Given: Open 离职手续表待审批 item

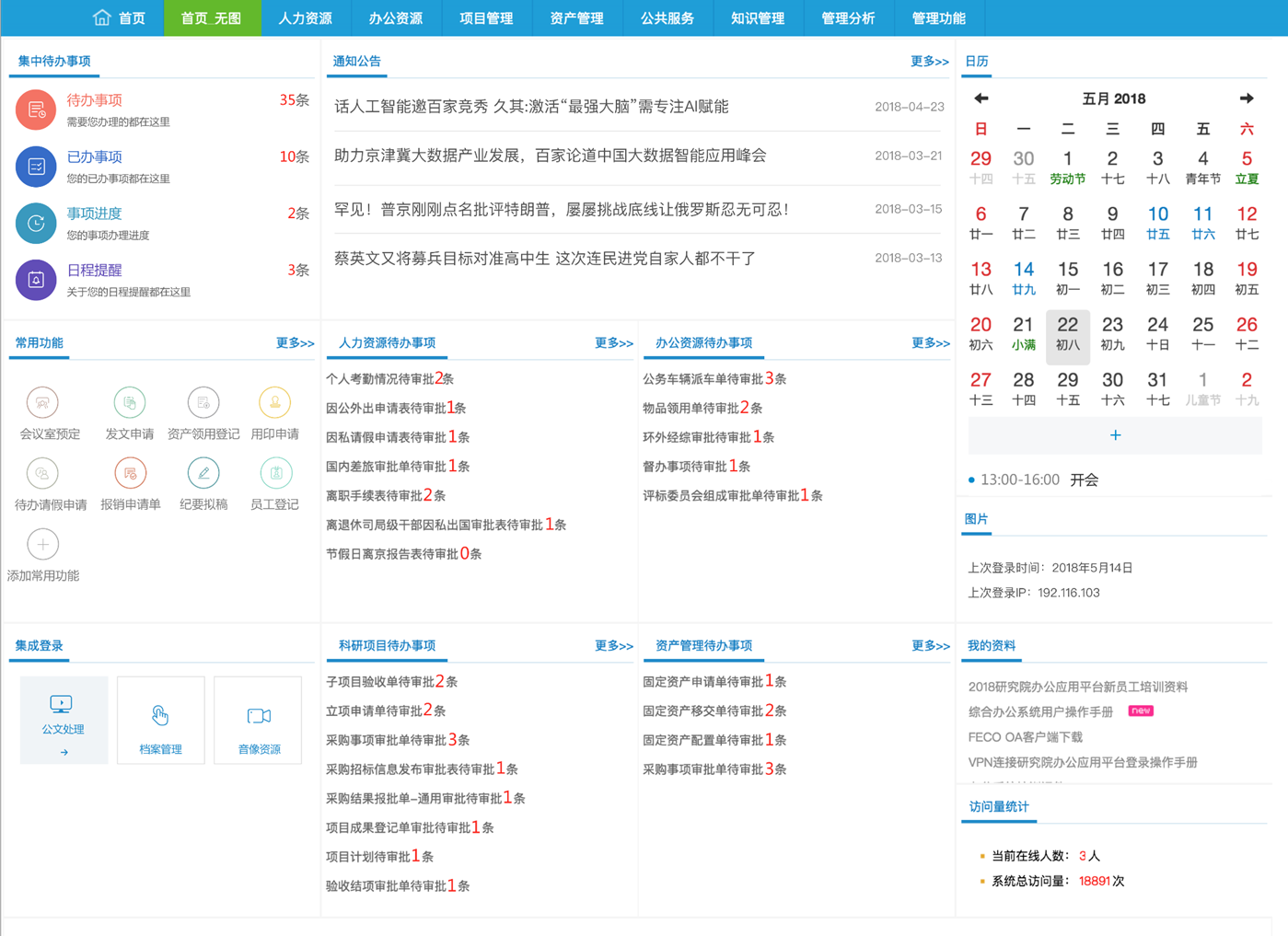Looking at the screenshot, I should coord(386,495).
